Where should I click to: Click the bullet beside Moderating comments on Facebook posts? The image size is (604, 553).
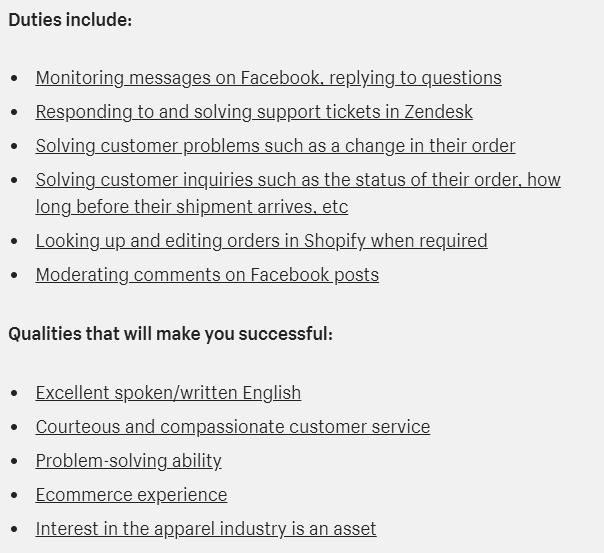pyautogui.click(x=15, y=275)
